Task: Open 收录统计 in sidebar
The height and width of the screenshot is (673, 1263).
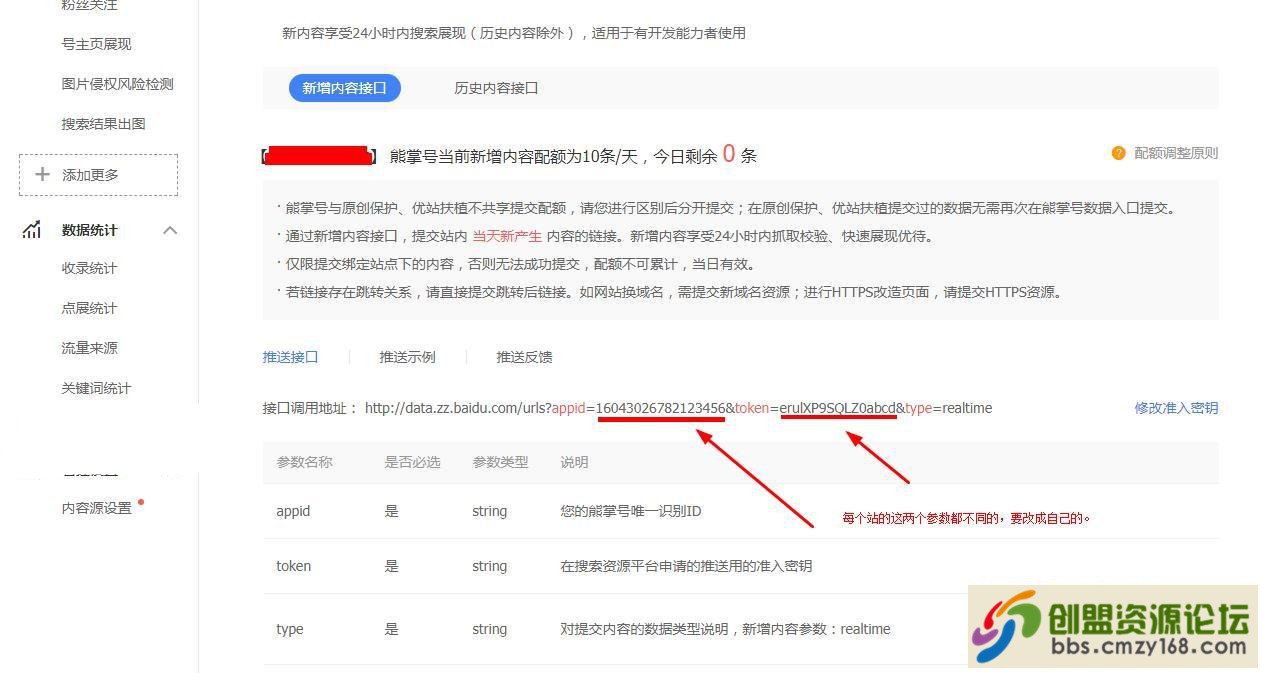Action: coord(89,268)
